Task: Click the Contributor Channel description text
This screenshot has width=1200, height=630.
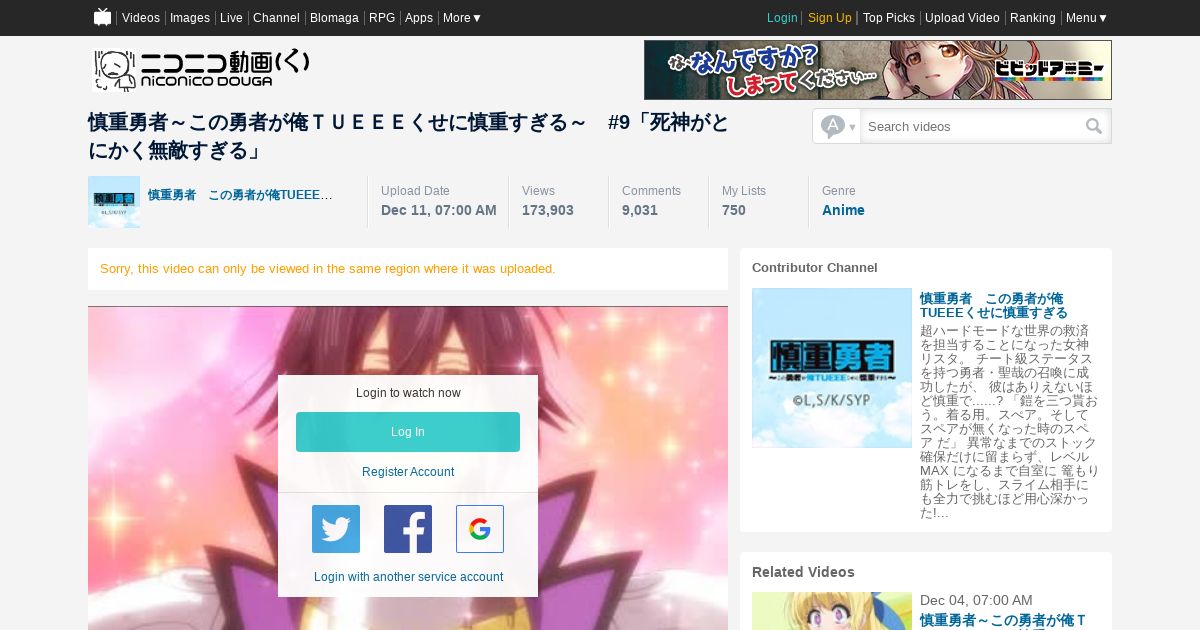Action: click(1009, 421)
